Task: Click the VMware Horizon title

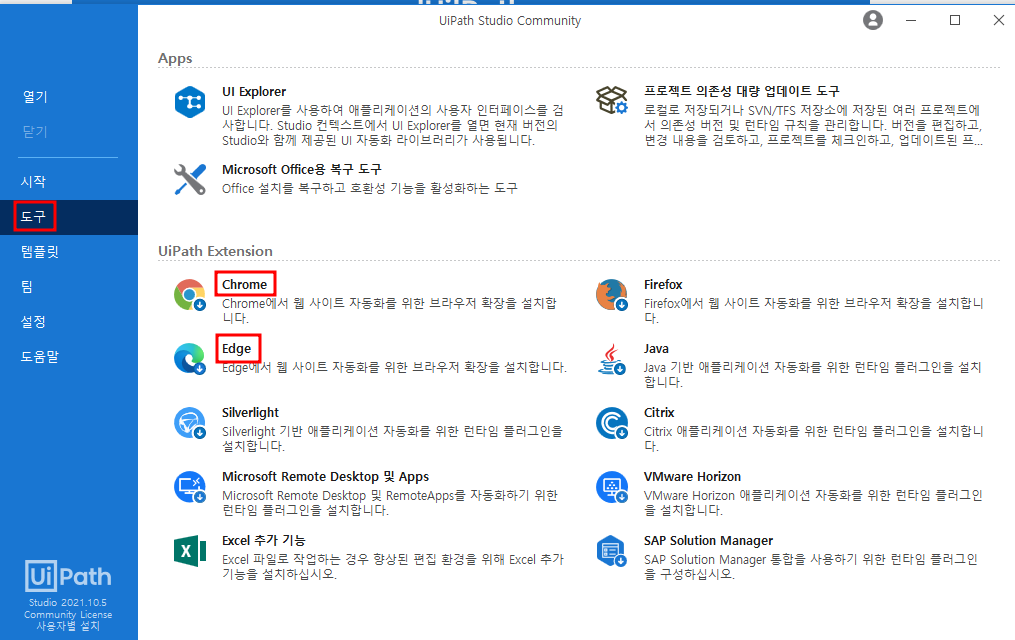Action: (692, 476)
